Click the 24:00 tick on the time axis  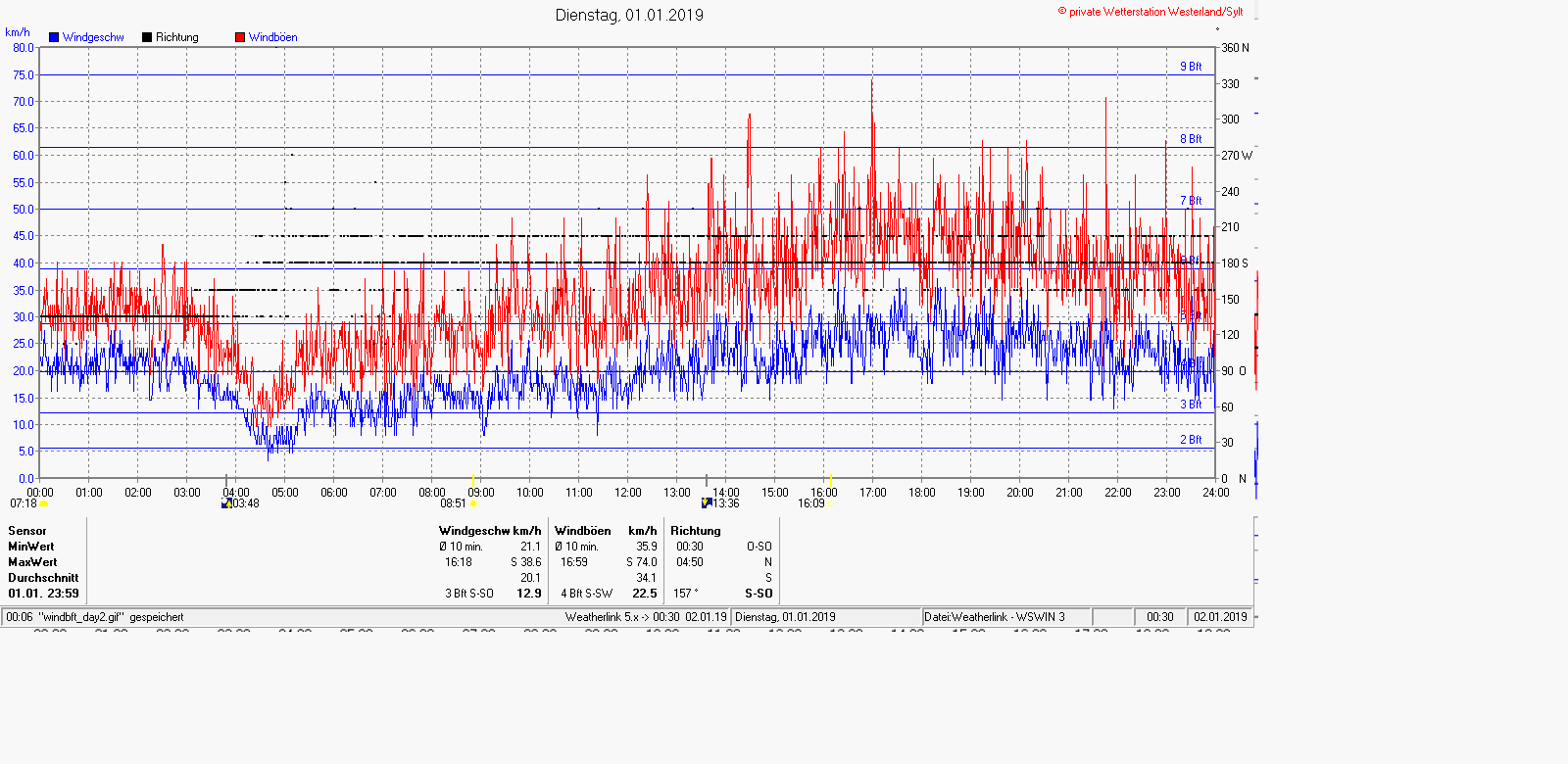tap(1216, 493)
